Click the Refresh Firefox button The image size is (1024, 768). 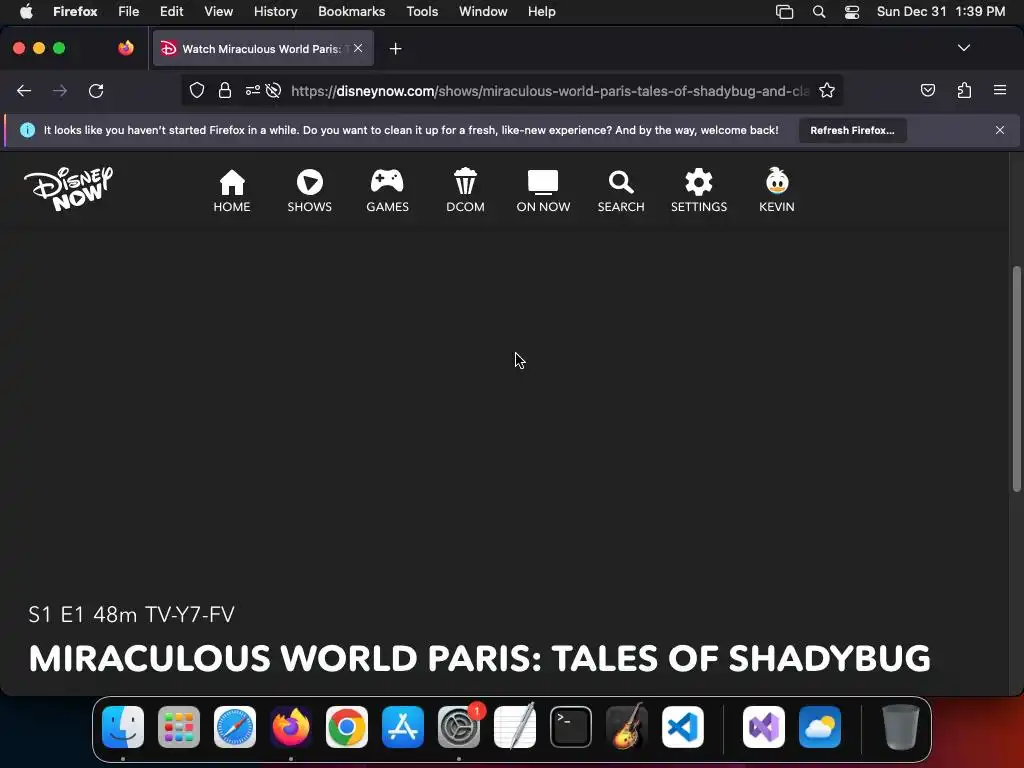point(852,131)
